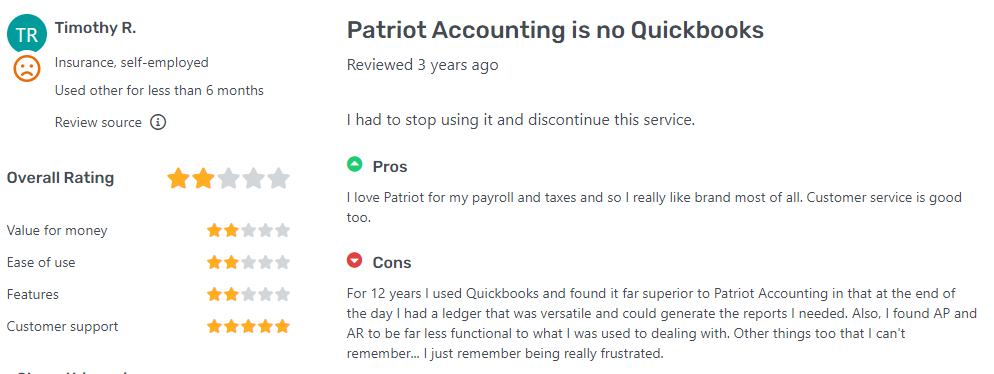Click the Insurance, self-employed text

coord(132,63)
